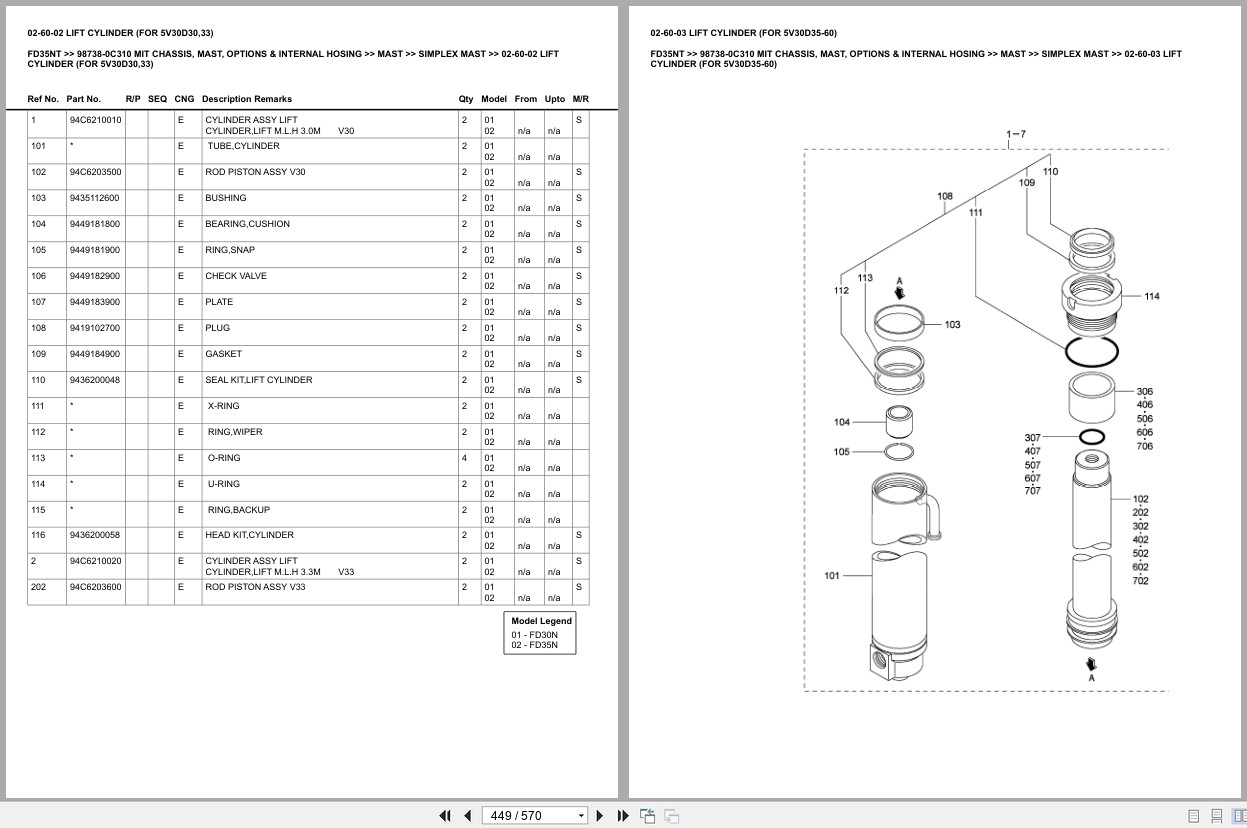Switch to continuous page layout

coord(1216,816)
